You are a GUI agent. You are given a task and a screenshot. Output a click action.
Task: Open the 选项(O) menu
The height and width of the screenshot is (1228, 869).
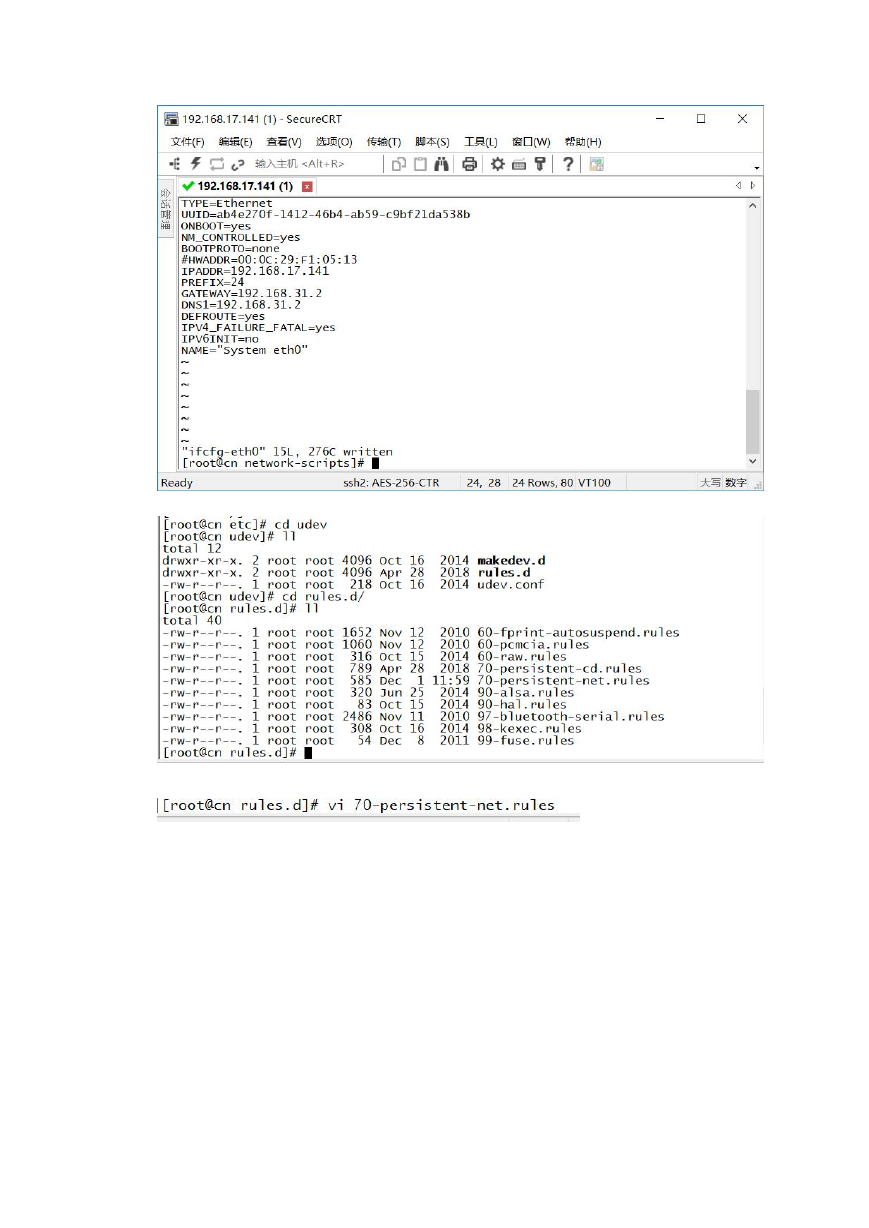coord(334,142)
